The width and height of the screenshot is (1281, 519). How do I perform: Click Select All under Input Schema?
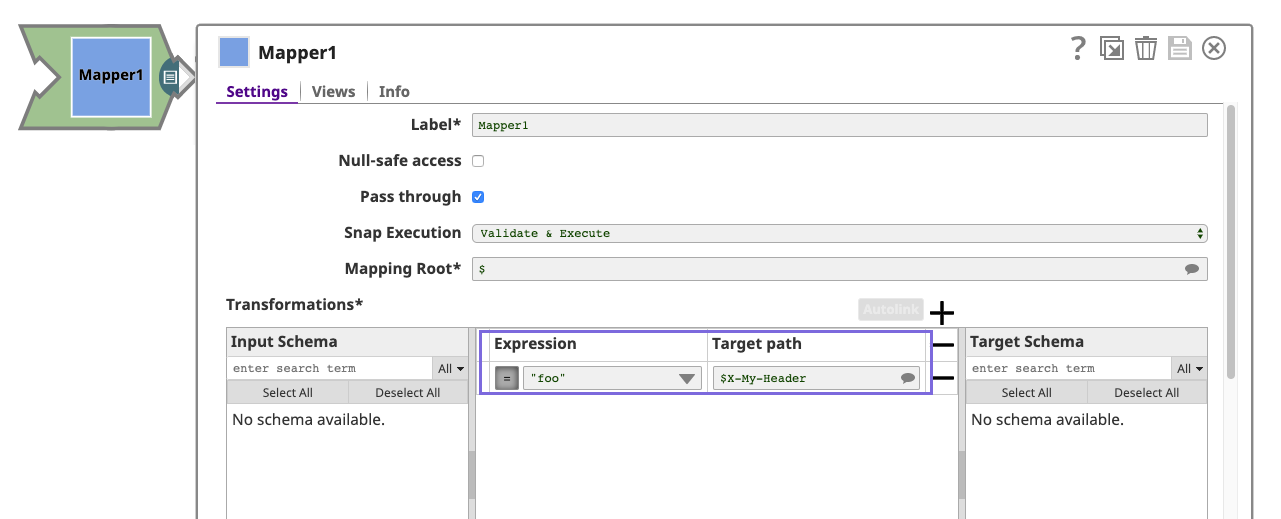coord(287,393)
